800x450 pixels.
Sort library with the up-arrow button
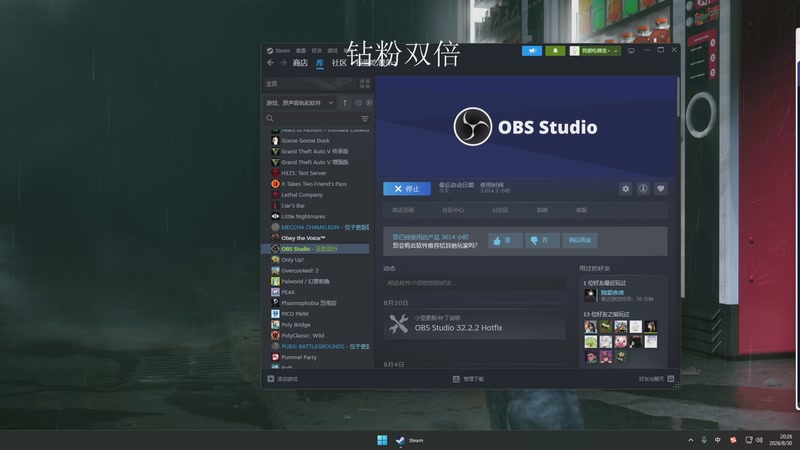point(345,103)
